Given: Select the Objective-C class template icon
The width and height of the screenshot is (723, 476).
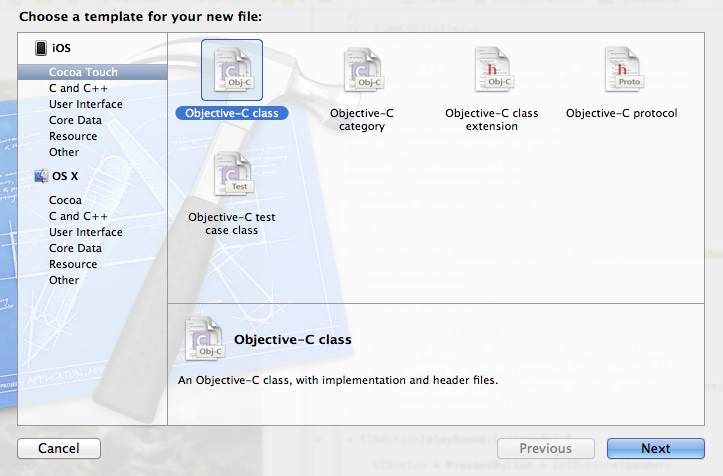Looking at the screenshot, I should (232, 71).
